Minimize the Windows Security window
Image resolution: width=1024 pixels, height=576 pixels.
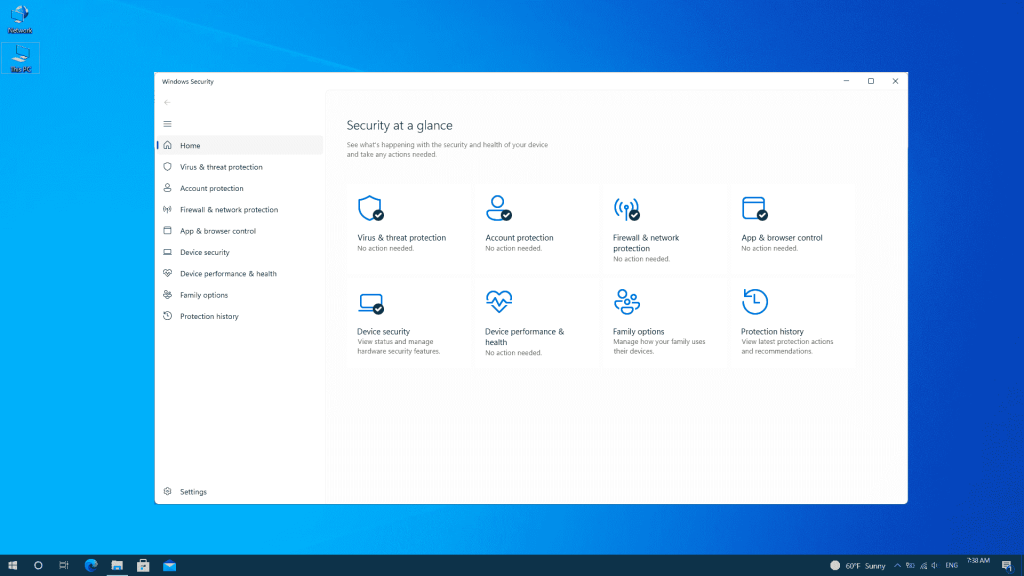click(x=846, y=81)
